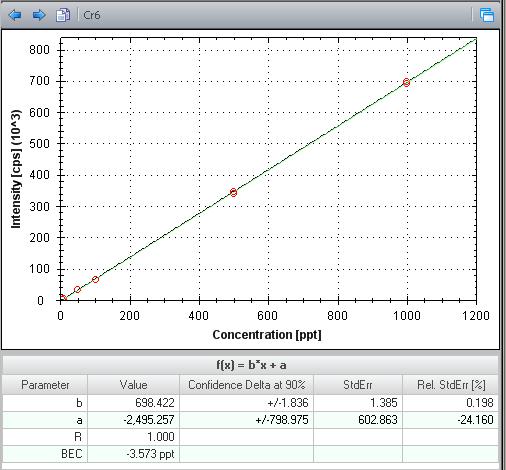The image size is (506, 470).
Task: Select the blank calibration point at origin
Action: 62,298
